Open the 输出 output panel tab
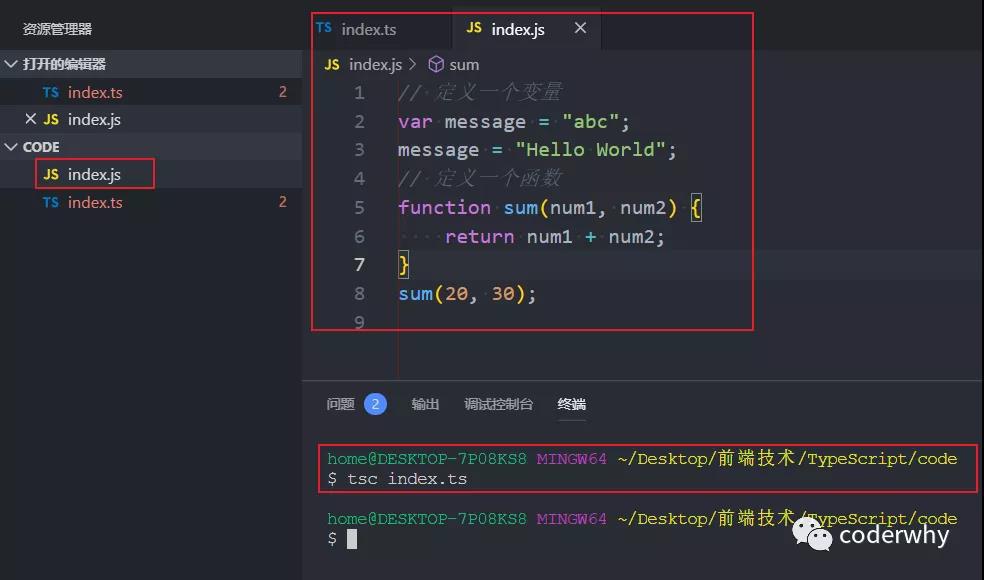Screen dimensions: 984x580 pos(425,404)
